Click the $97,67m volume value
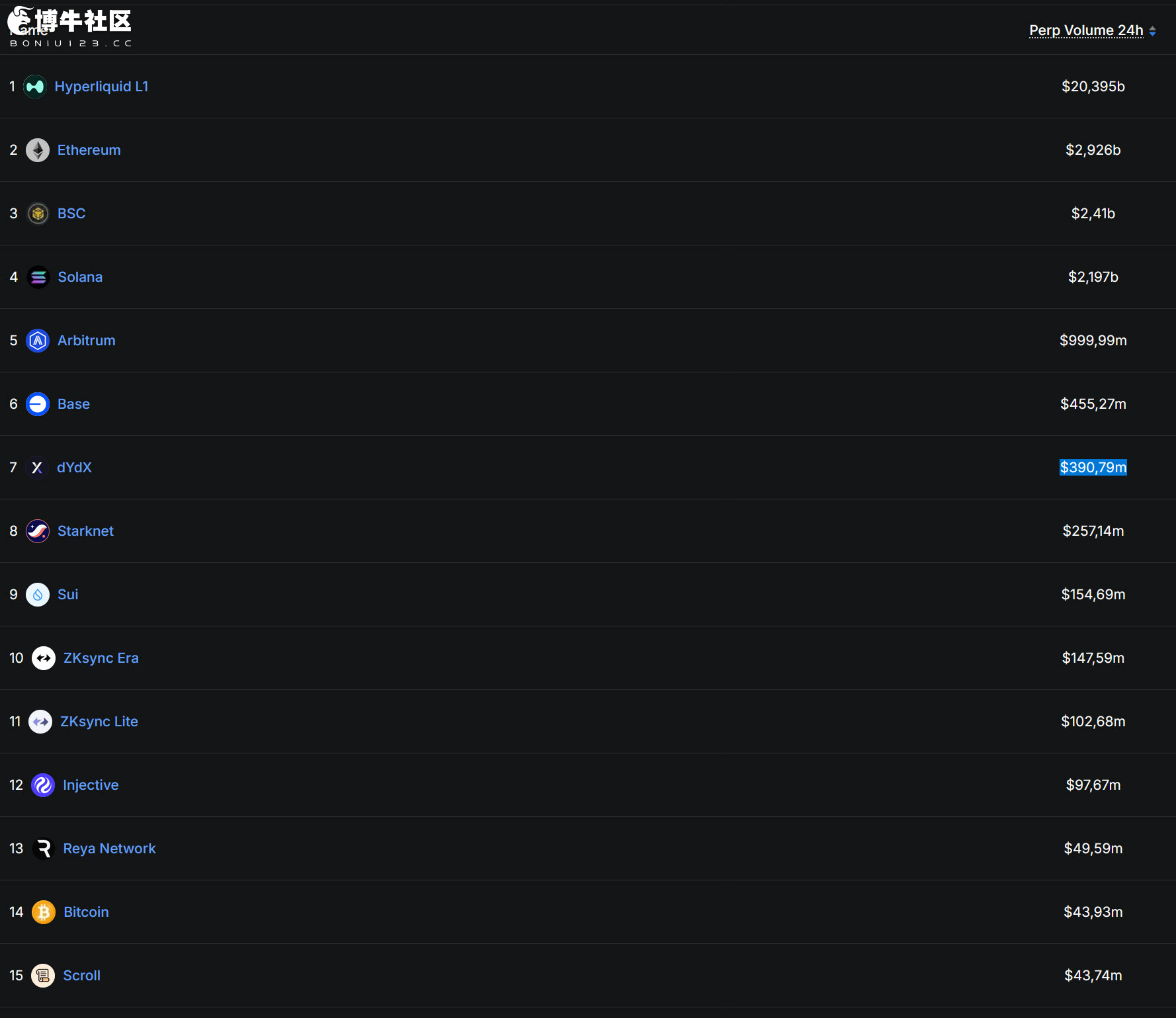The height and width of the screenshot is (1018, 1176). click(1093, 785)
